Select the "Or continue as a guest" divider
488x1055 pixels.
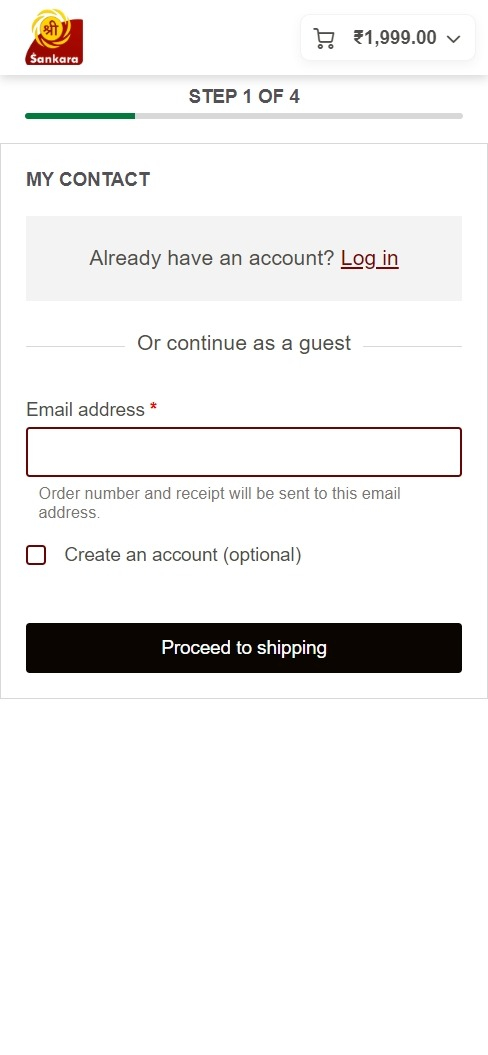244,343
